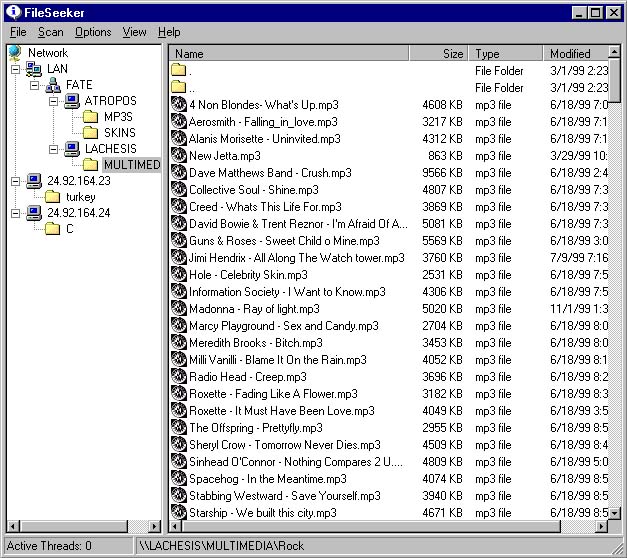Image resolution: width=627 pixels, height=558 pixels.
Task: Select the SKINS folder icon
Action: point(91,133)
